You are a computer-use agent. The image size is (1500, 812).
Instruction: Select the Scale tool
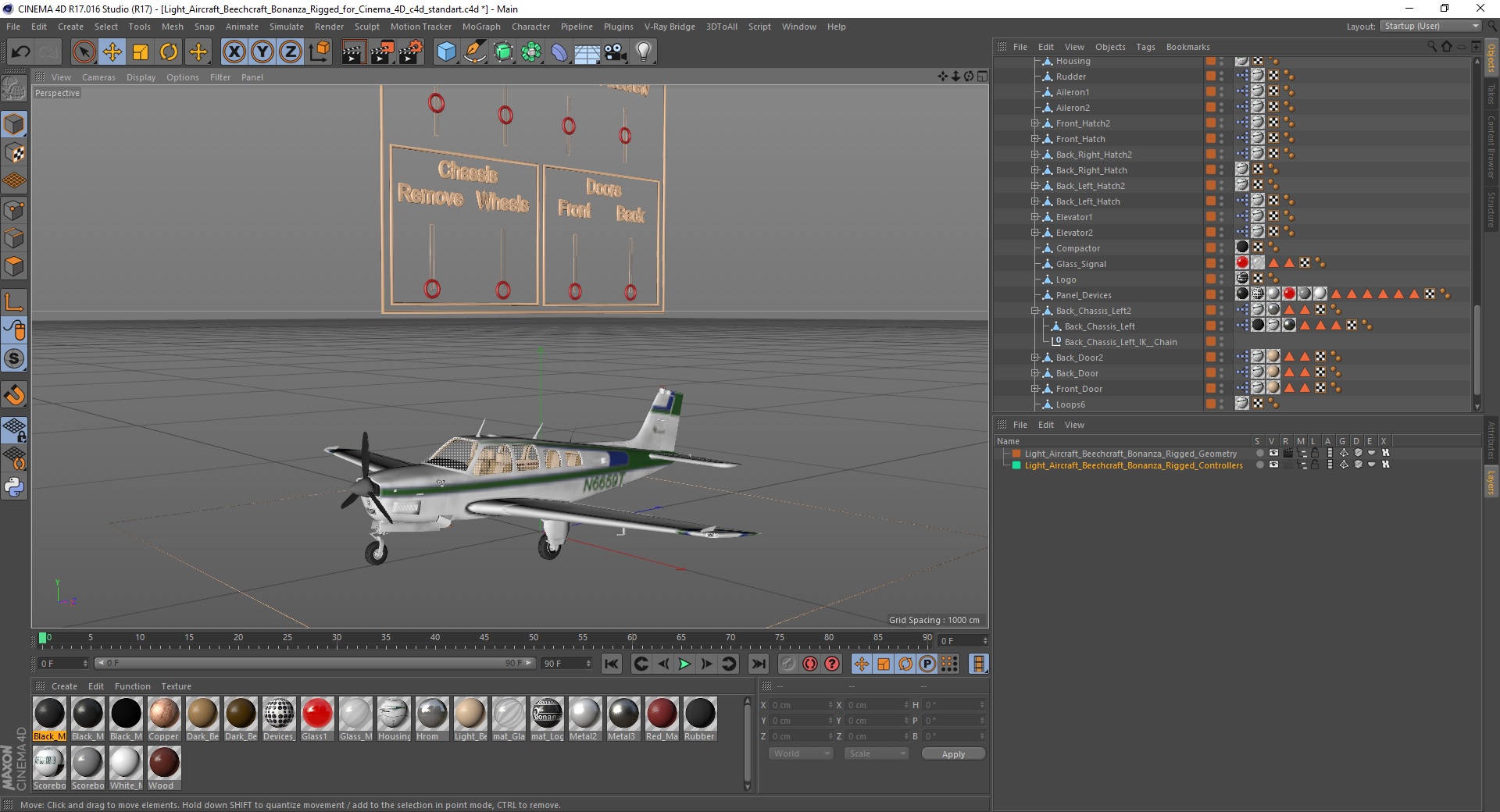141,52
